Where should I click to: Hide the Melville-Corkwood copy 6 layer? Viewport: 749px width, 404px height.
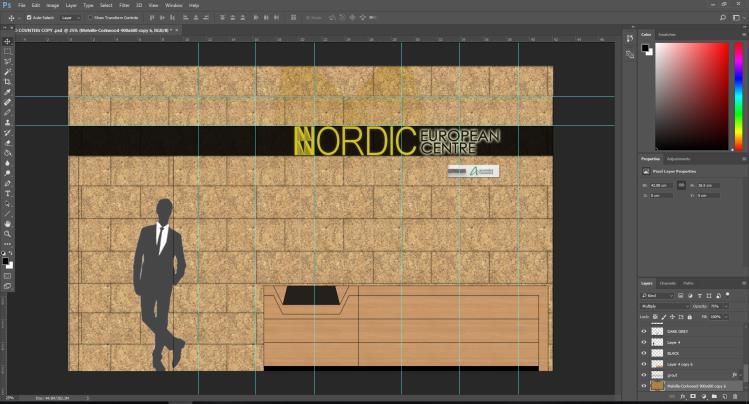(643, 386)
